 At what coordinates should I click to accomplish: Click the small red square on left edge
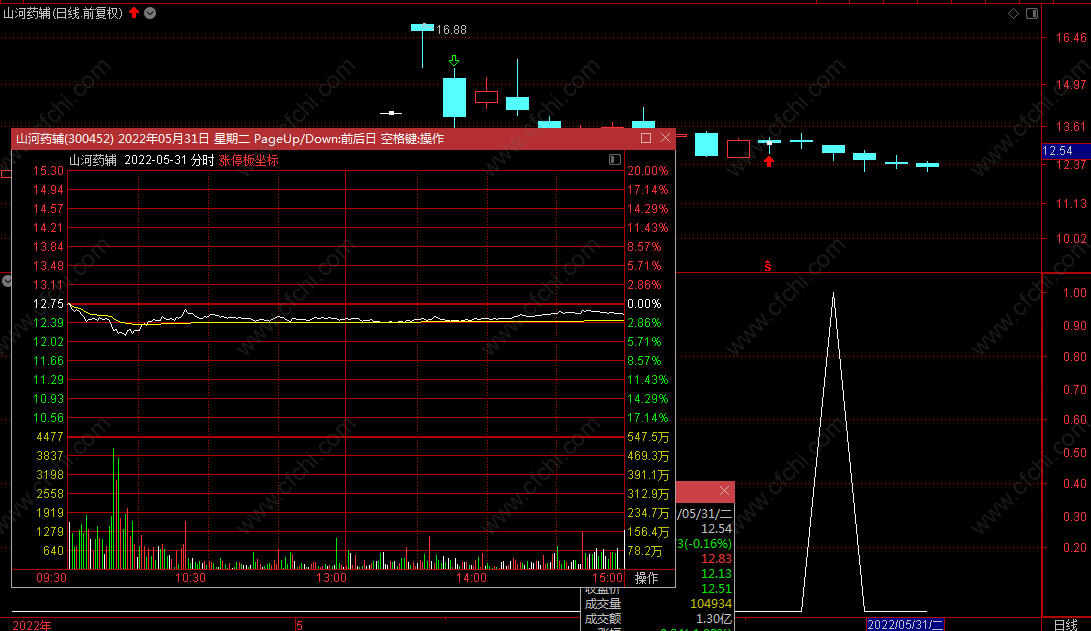pos(6,174)
